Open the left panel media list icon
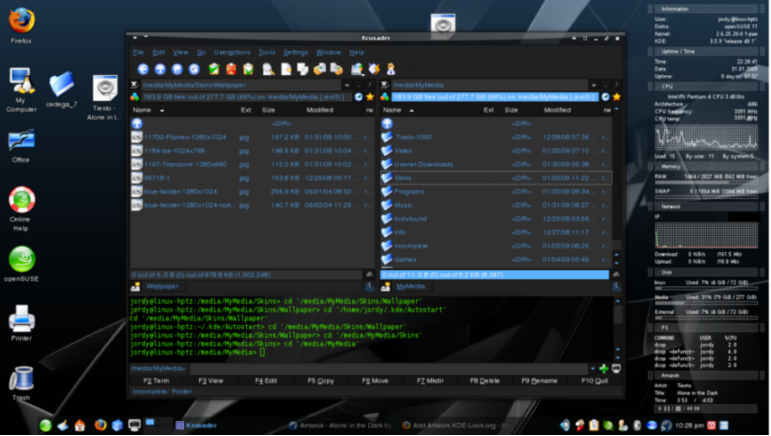771x436 pixels. point(134,97)
